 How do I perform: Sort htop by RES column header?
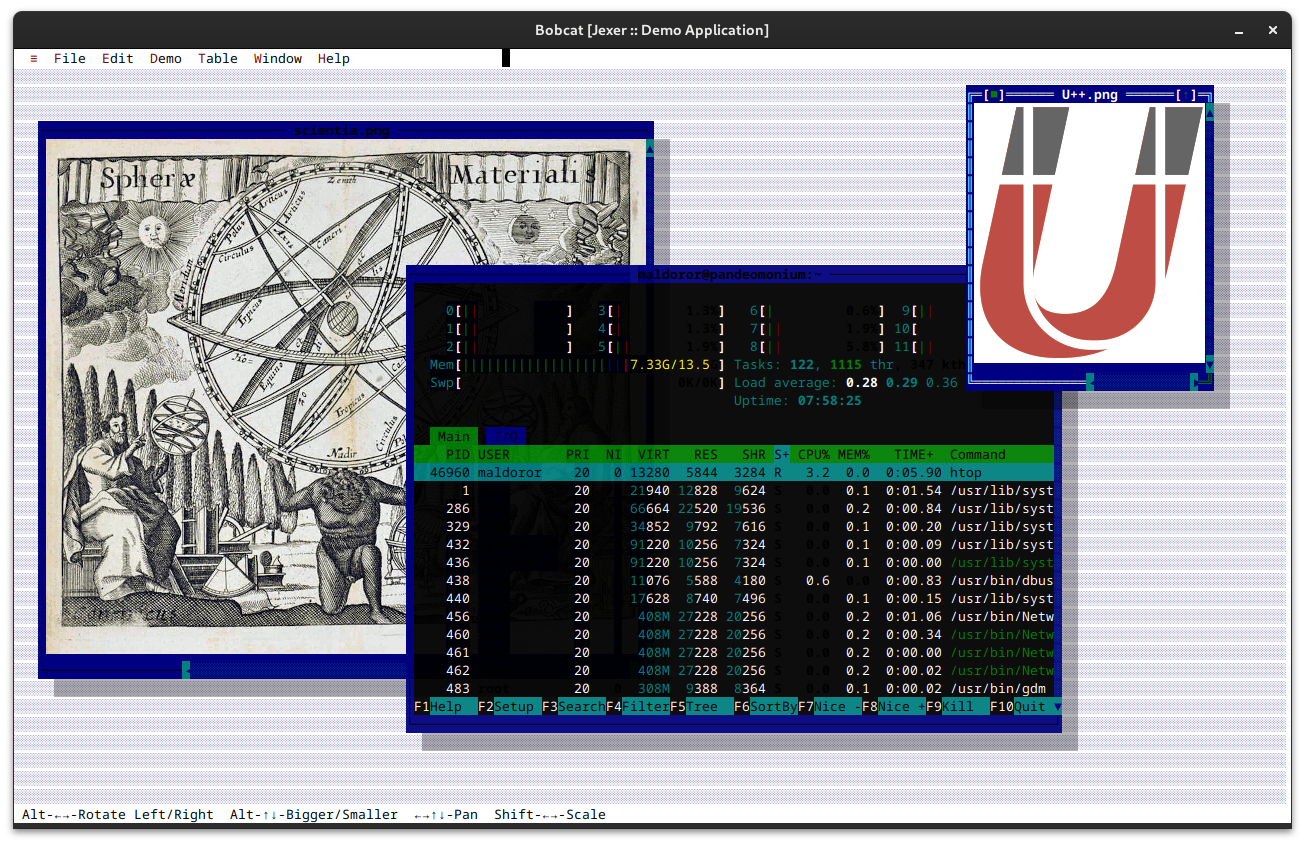click(706, 455)
